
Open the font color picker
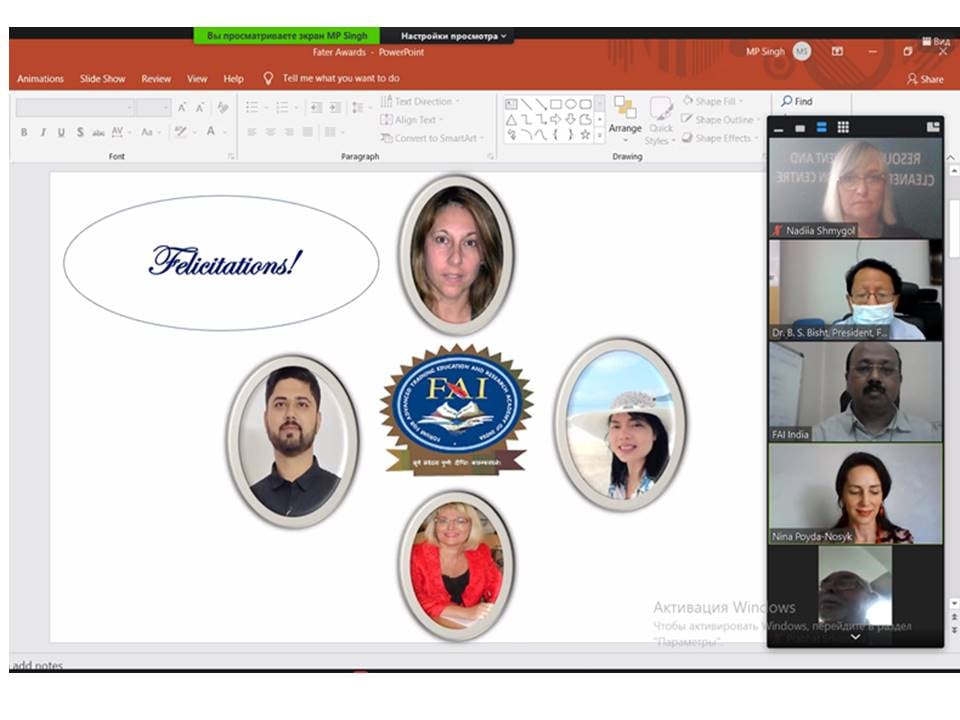[x=212, y=132]
